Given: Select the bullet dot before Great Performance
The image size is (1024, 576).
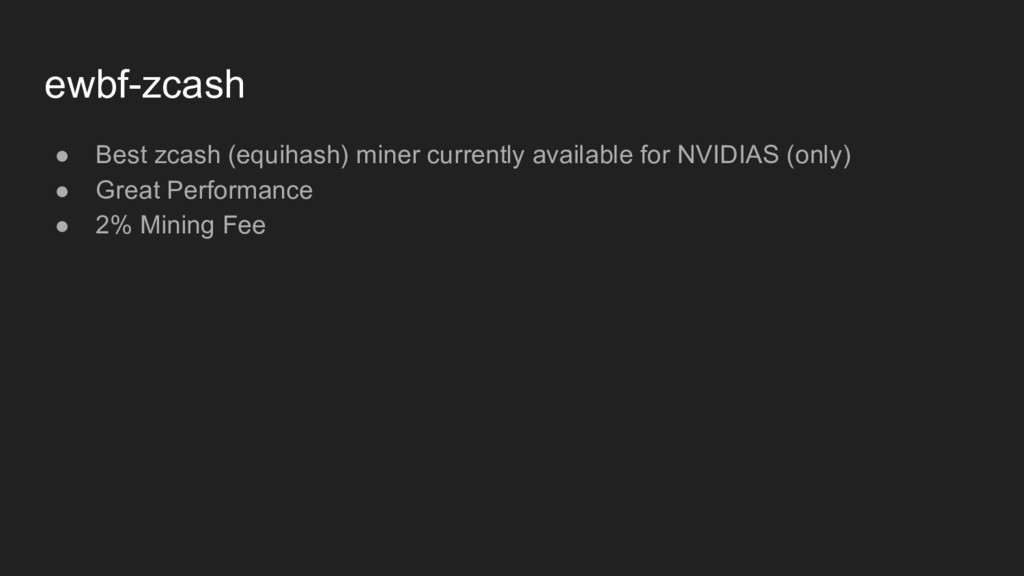Looking at the screenshot, I should [x=62, y=191].
